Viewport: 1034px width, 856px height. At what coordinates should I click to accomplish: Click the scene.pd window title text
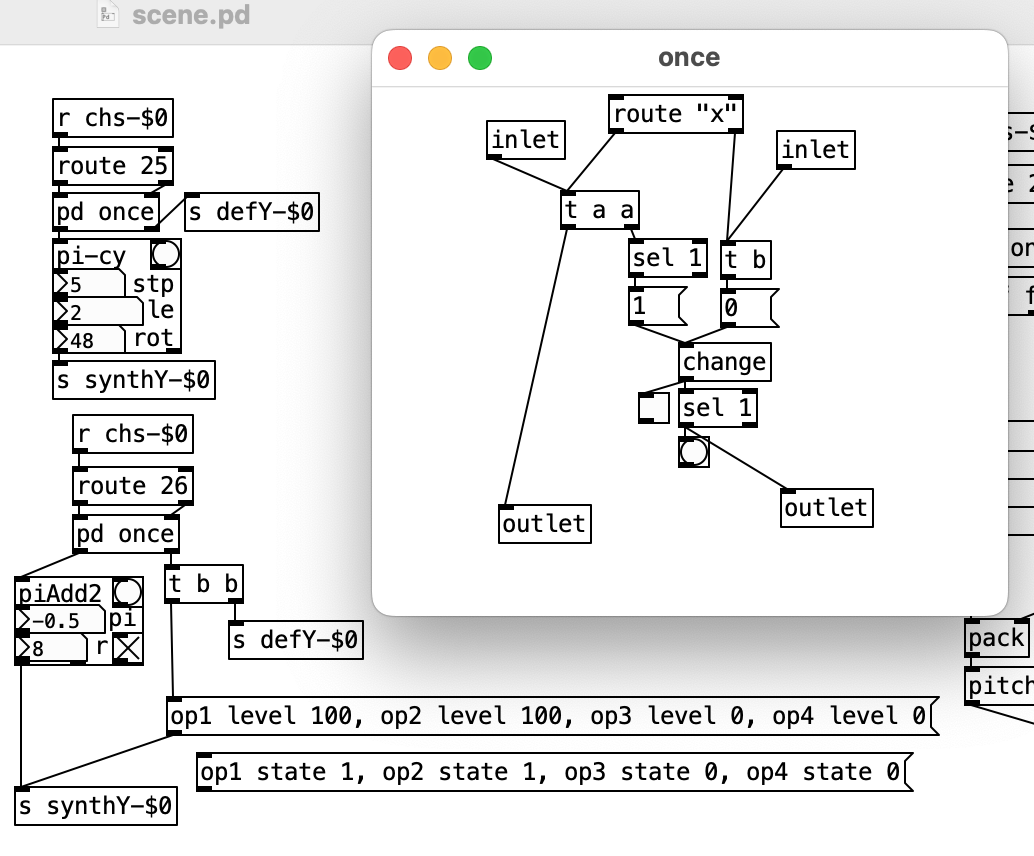191,15
